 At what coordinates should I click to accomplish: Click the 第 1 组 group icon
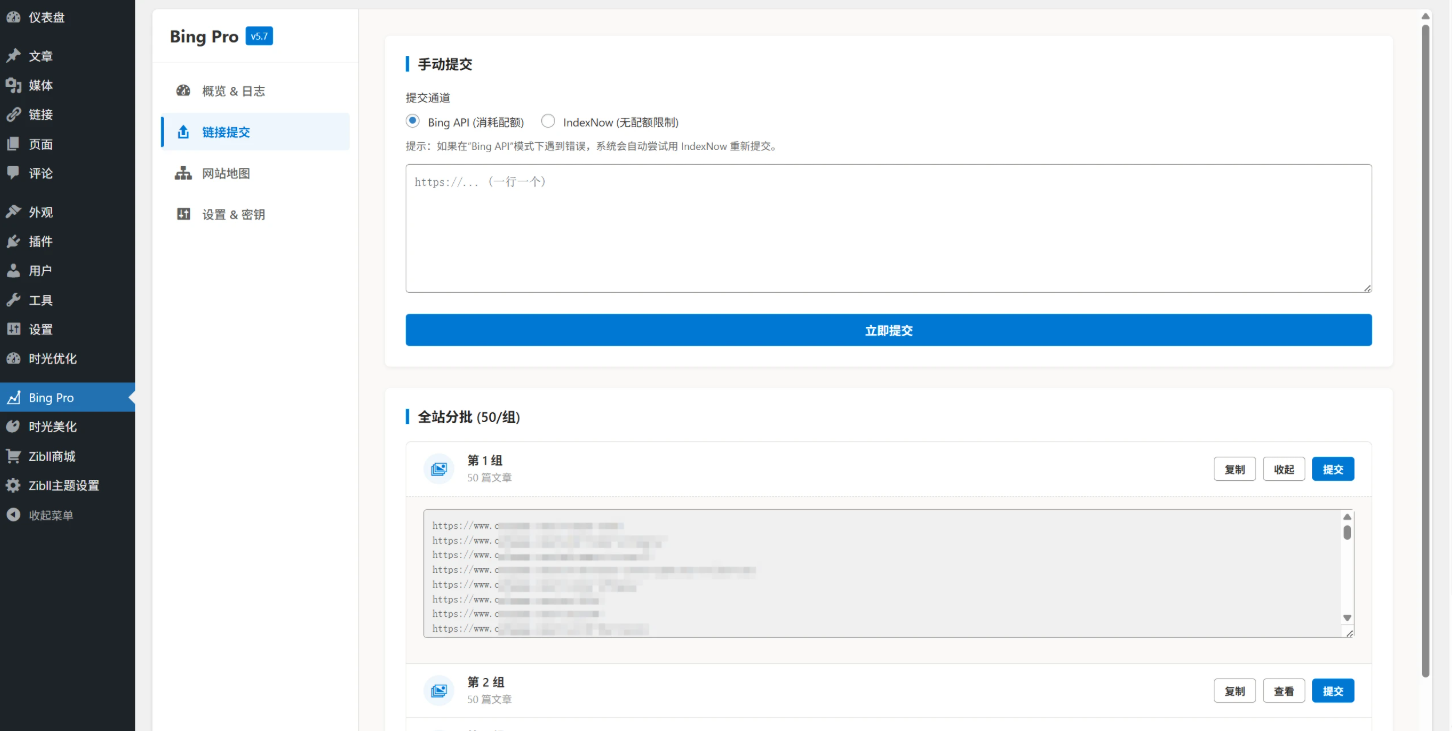tap(438, 469)
